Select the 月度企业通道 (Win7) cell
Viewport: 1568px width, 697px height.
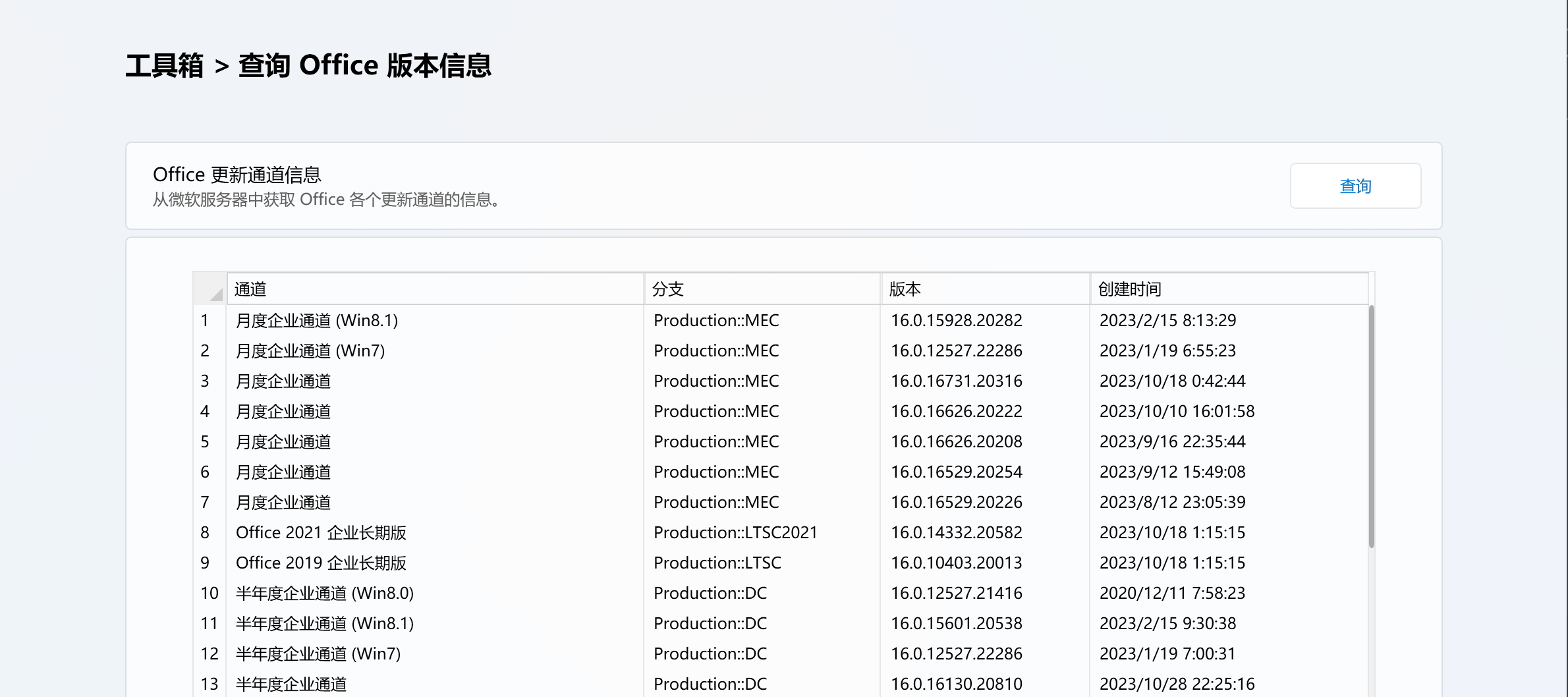tap(435, 350)
